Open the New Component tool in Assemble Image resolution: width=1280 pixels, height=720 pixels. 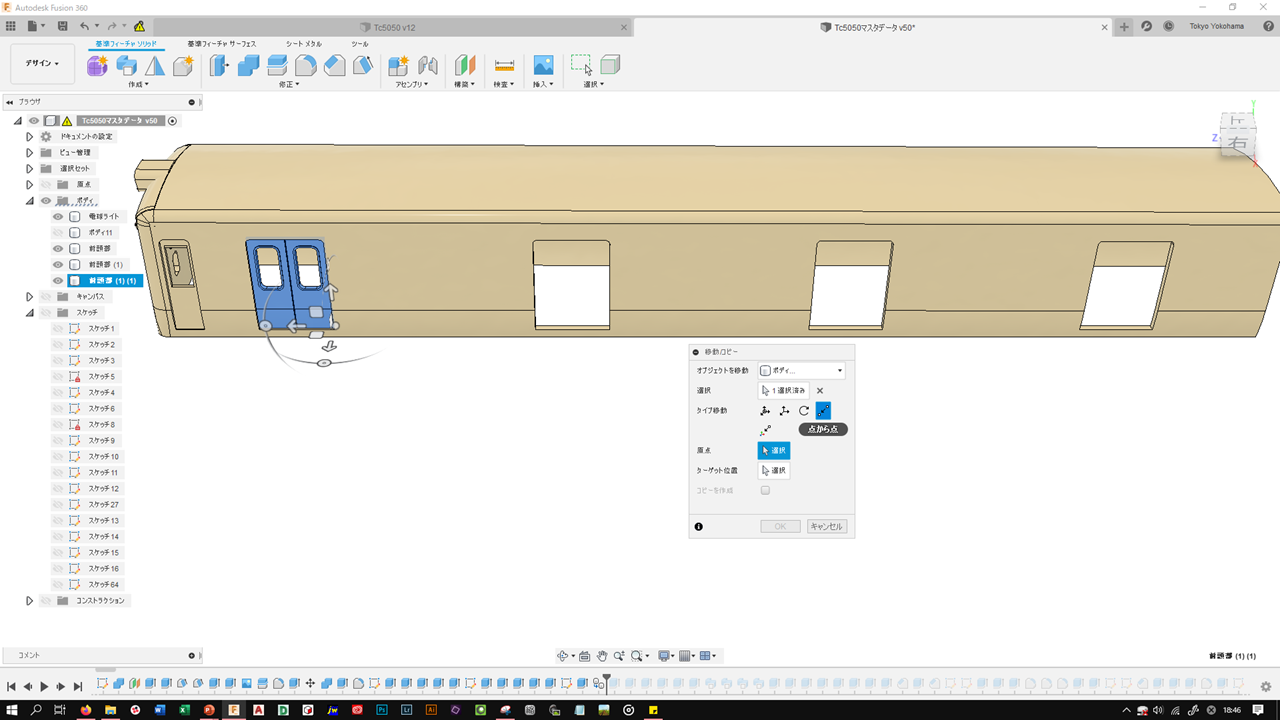(x=399, y=66)
